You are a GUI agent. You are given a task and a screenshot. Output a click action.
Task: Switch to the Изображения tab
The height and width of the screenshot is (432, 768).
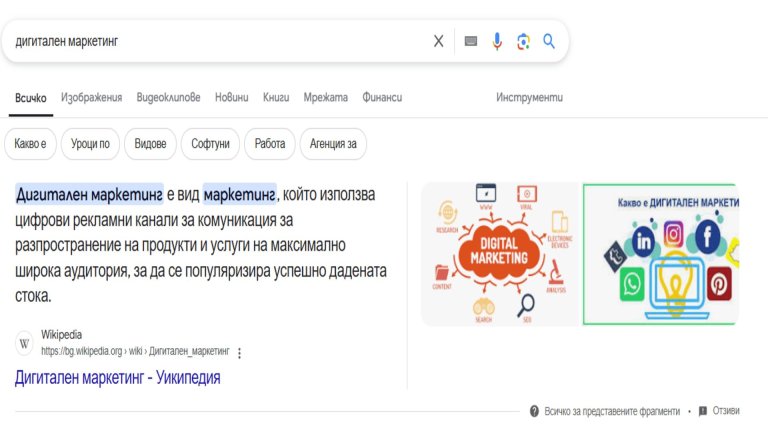(91, 97)
